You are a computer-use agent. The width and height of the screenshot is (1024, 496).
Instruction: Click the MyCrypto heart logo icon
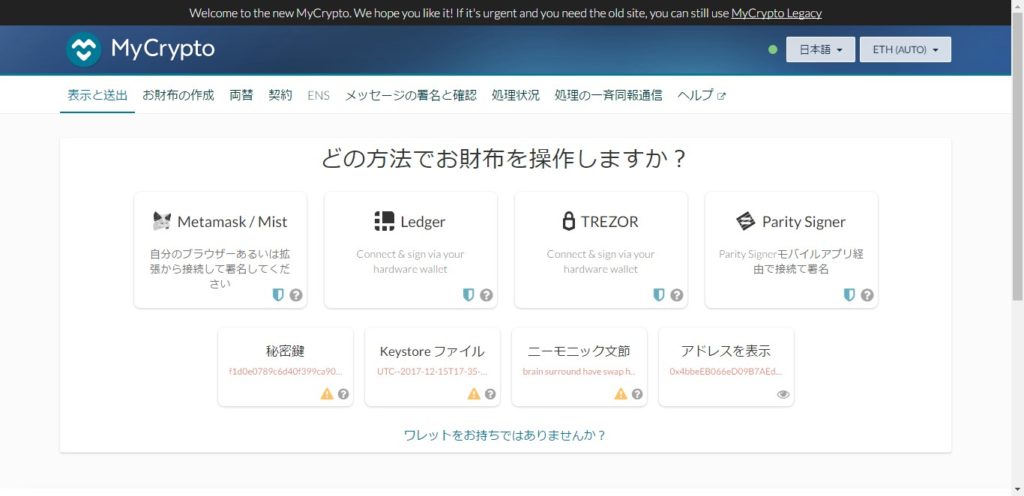(84, 49)
